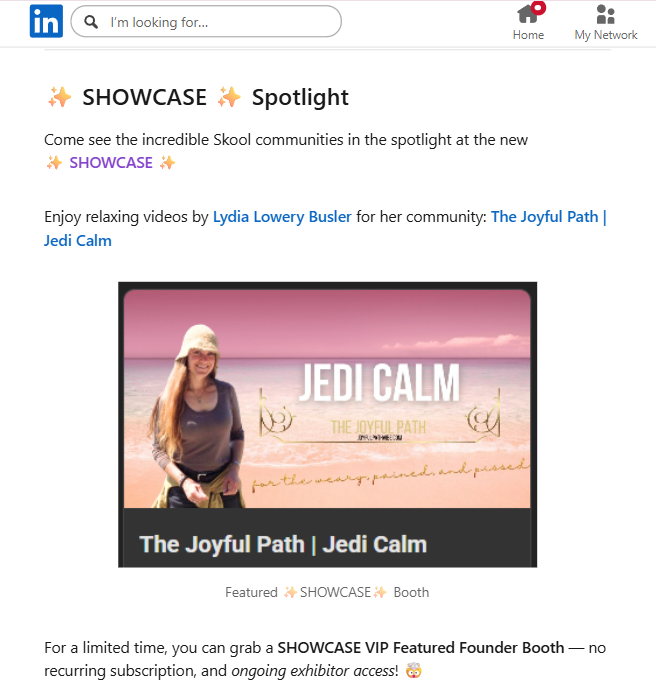The width and height of the screenshot is (656, 694).
Task: Click the sparkle emoji before purple SHOWCASE link
Action: pyautogui.click(x=54, y=163)
